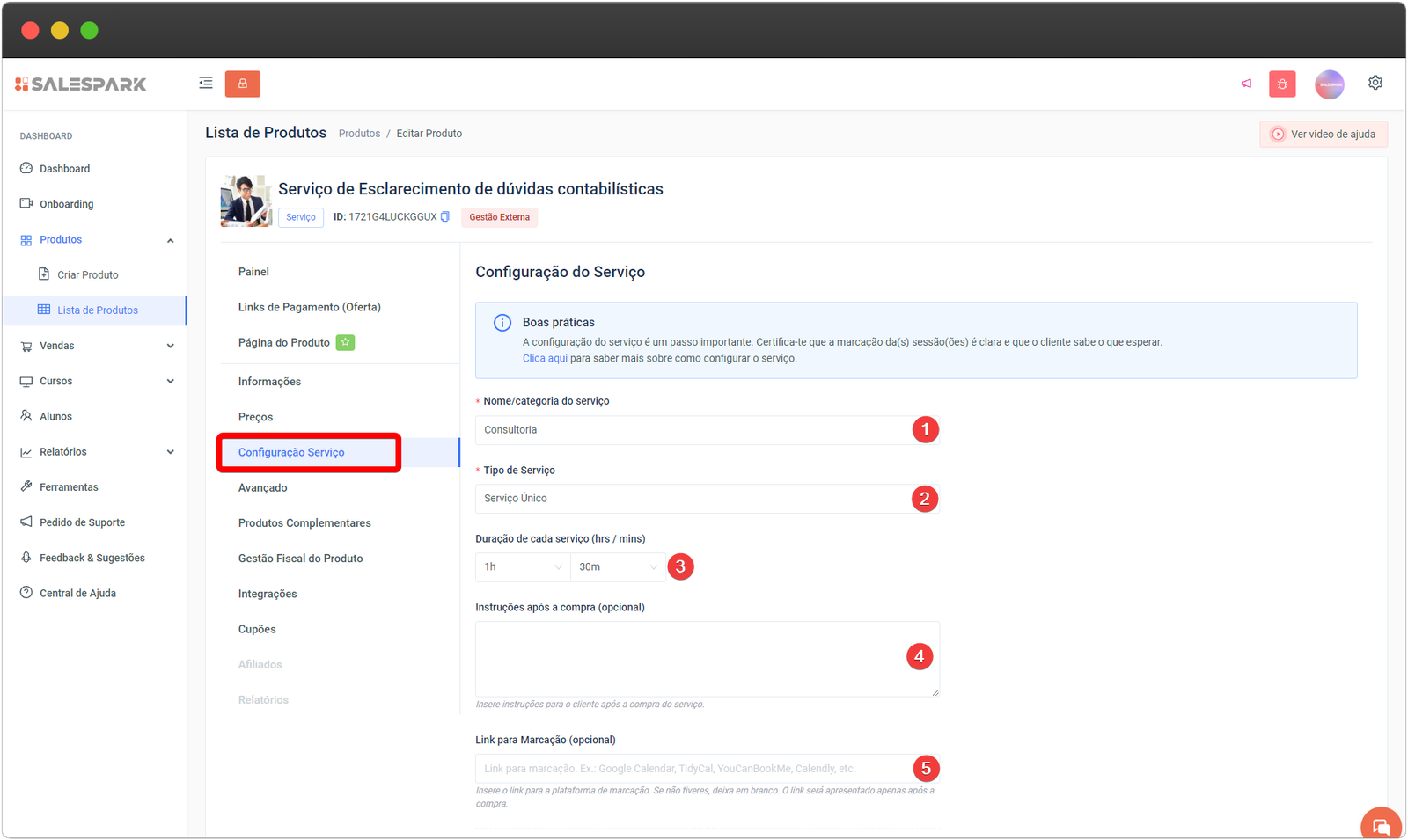This screenshot has height=840, width=1408.
Task: Open the minutes duration dropdown showing 30m
Action: [618, 567]
